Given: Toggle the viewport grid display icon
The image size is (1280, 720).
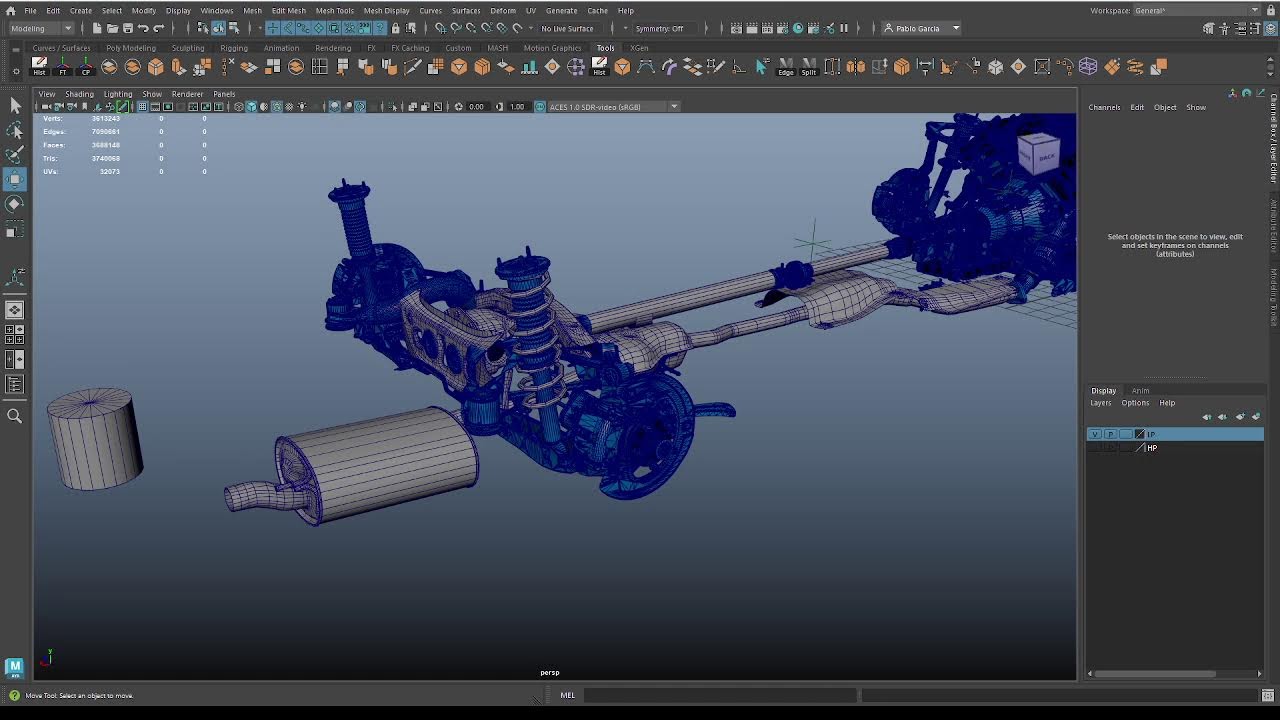Looking at the screenshot, I should (143, 107).
